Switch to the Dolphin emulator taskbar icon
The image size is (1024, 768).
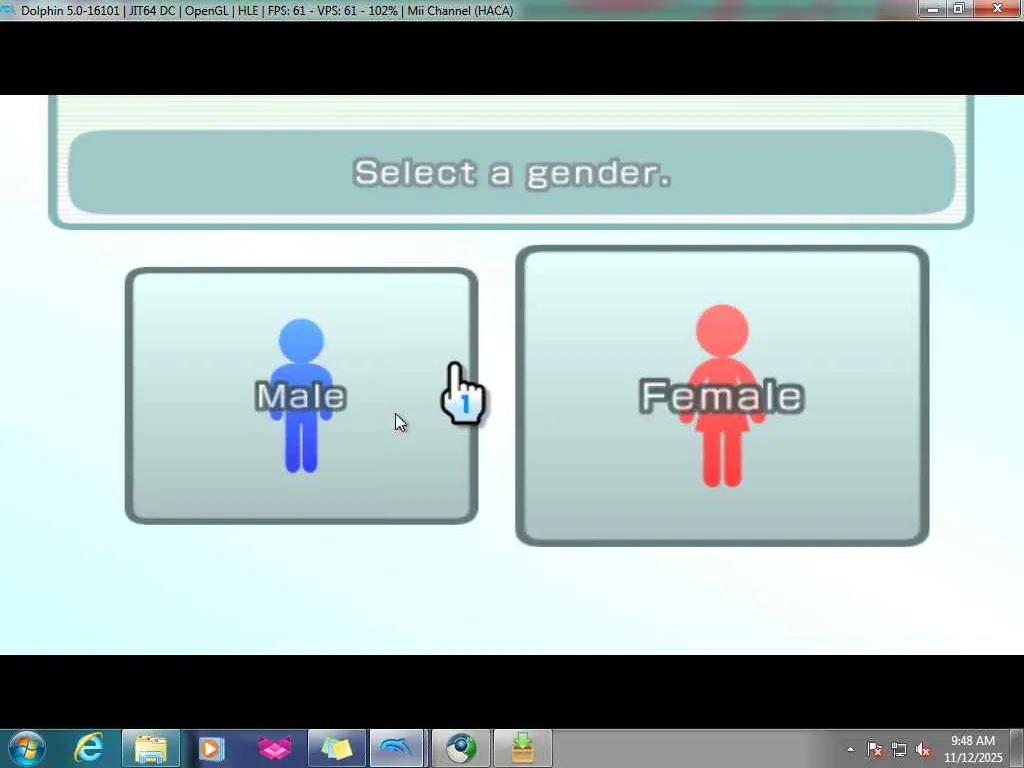click(x=398, y=748)
